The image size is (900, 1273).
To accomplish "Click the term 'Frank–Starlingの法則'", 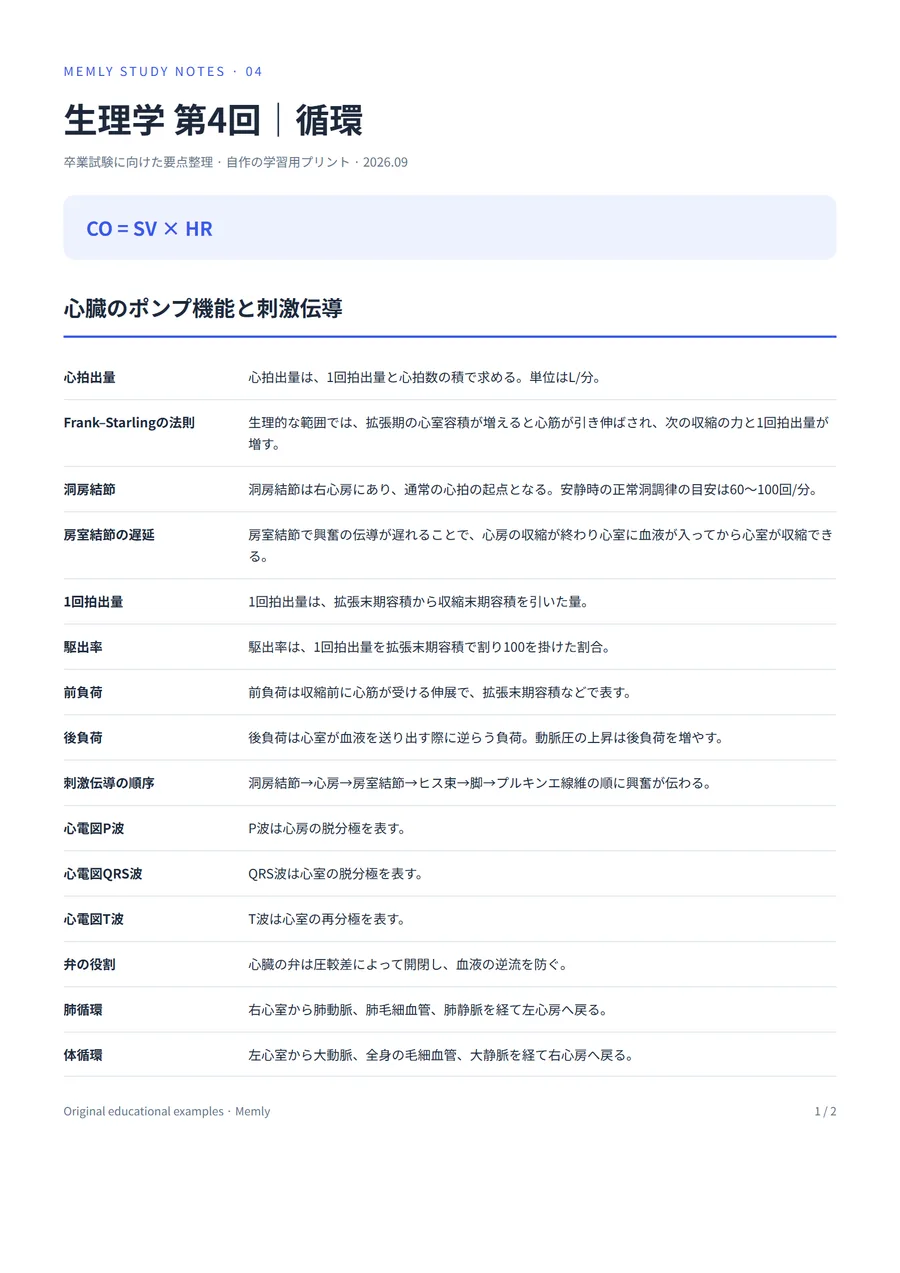I will [x=129, y=422].
